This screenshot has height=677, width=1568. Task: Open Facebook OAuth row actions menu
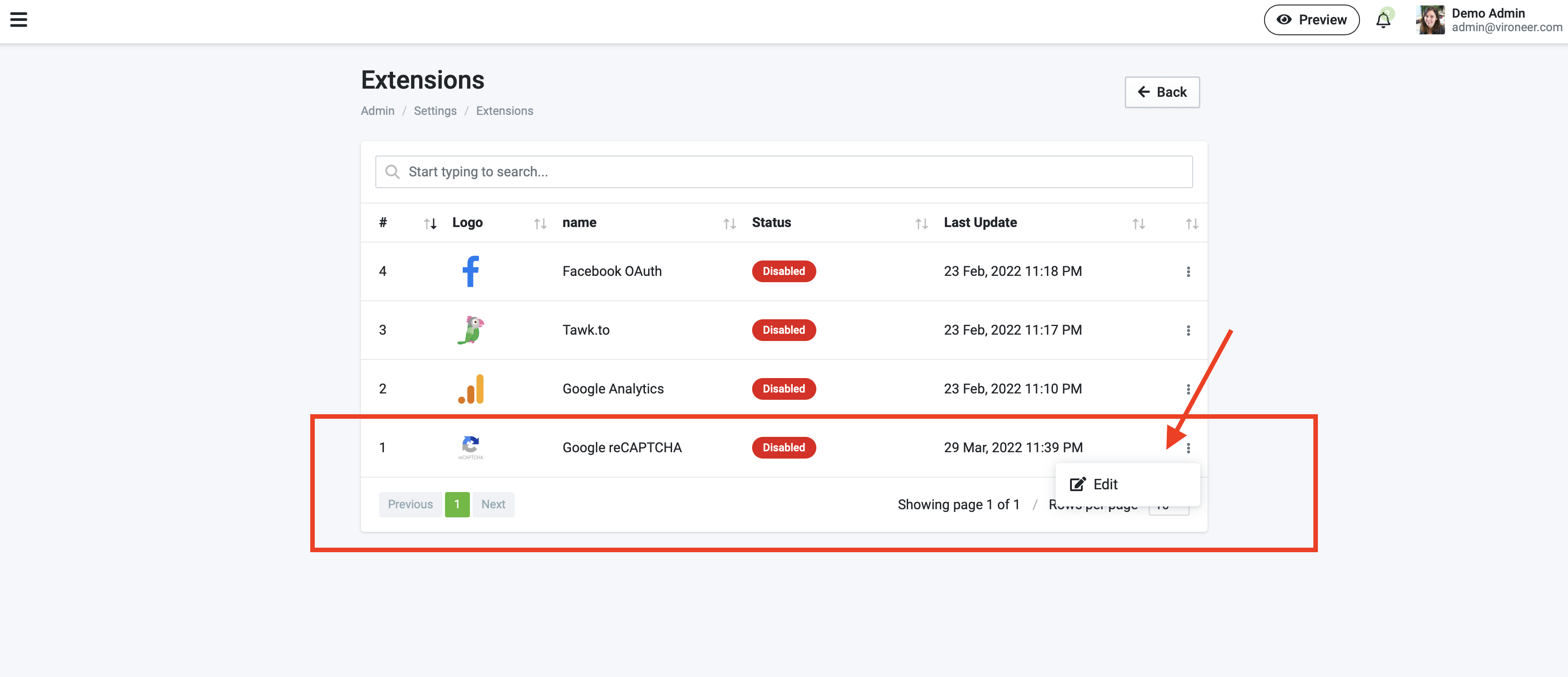pyautogui.click(x=1188, y=271)
